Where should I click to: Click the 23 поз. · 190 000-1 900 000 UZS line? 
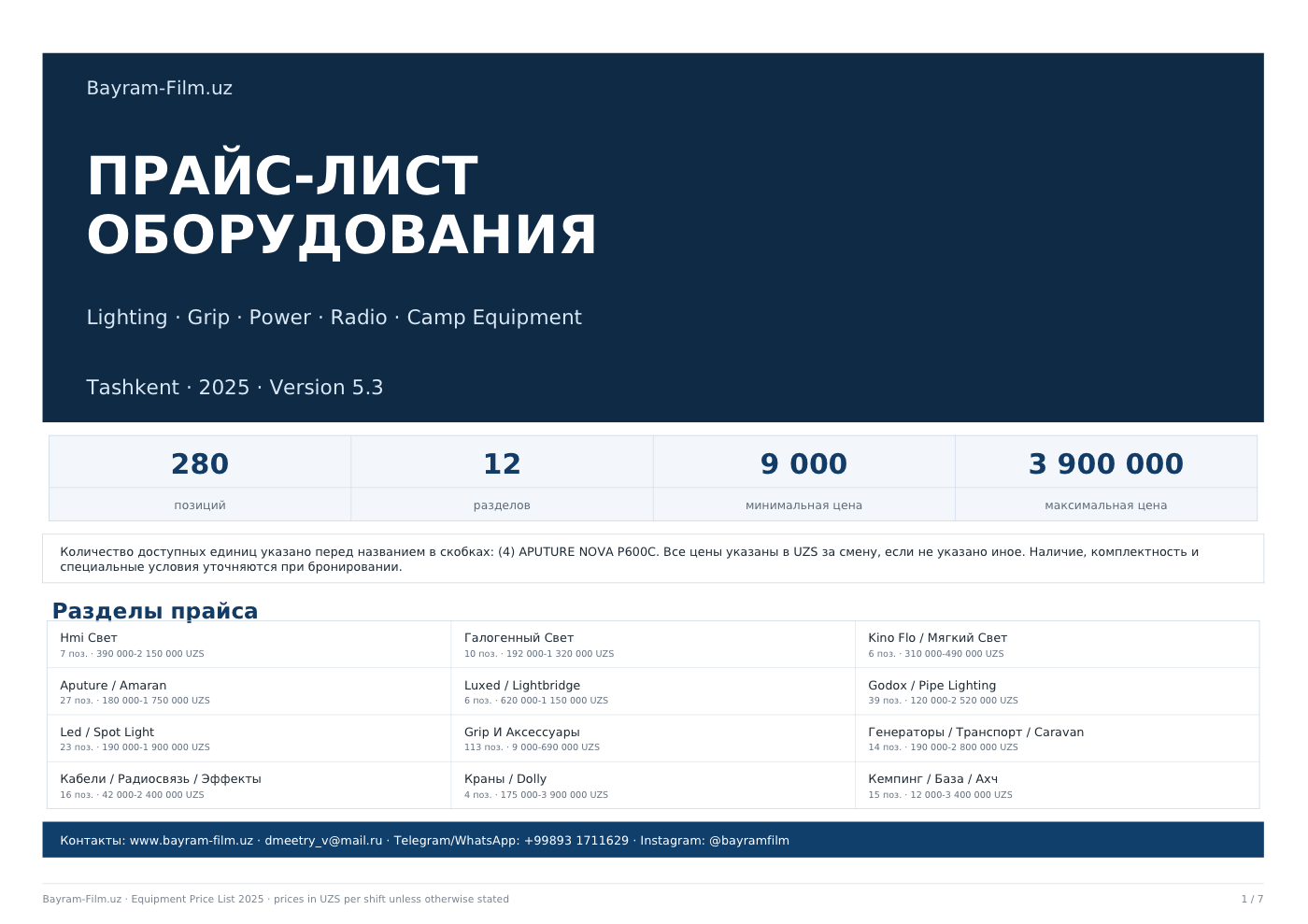(x=135, y=747)
